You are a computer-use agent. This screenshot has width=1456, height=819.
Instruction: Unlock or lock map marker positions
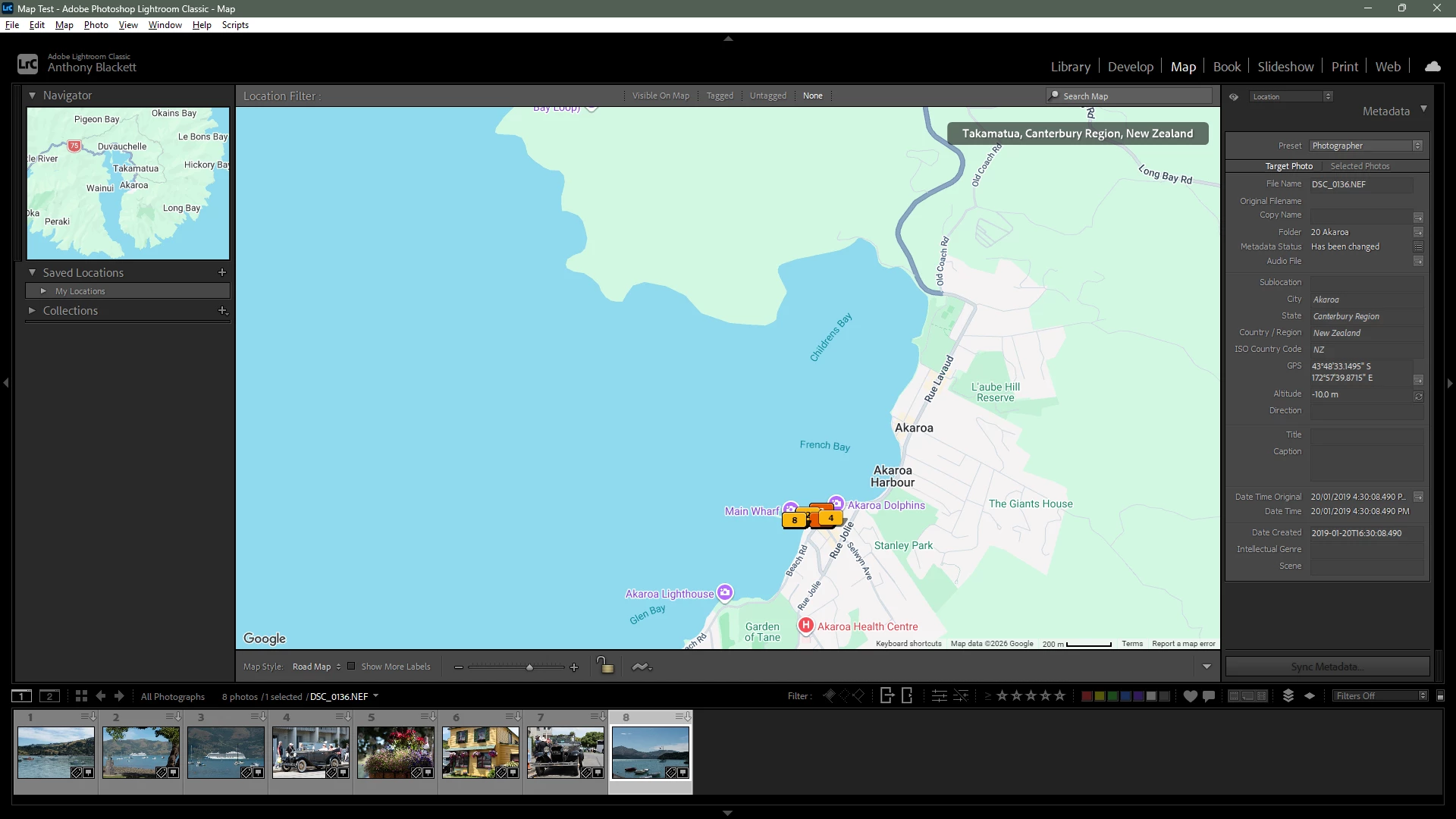[604, 666]
